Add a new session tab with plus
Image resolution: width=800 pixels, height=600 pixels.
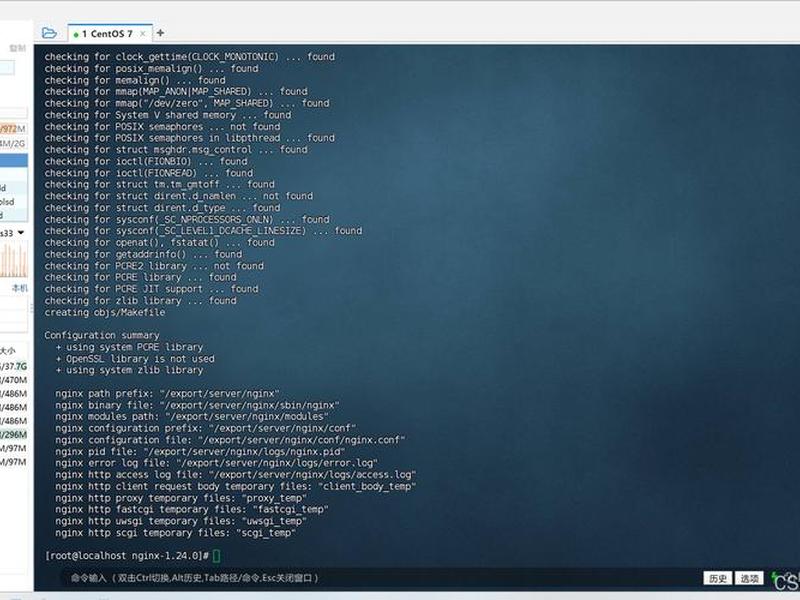pos(160,33)
